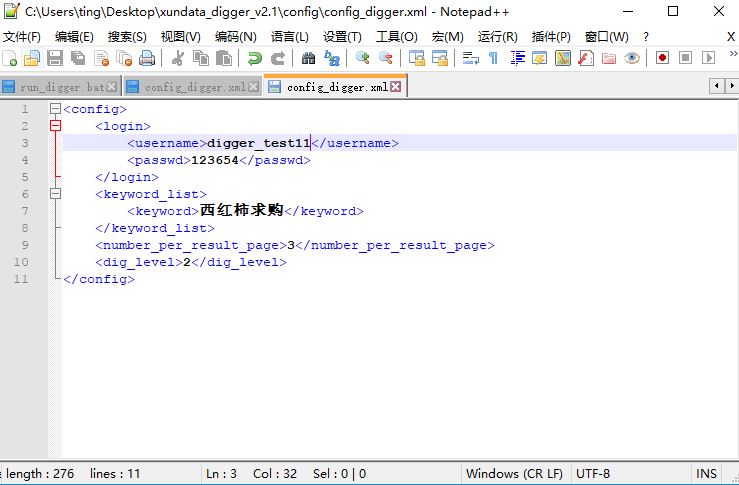The image size is (739, 485).
Task: Paste clipboard using the toolbar icon
Action: [x=224, y=58]
